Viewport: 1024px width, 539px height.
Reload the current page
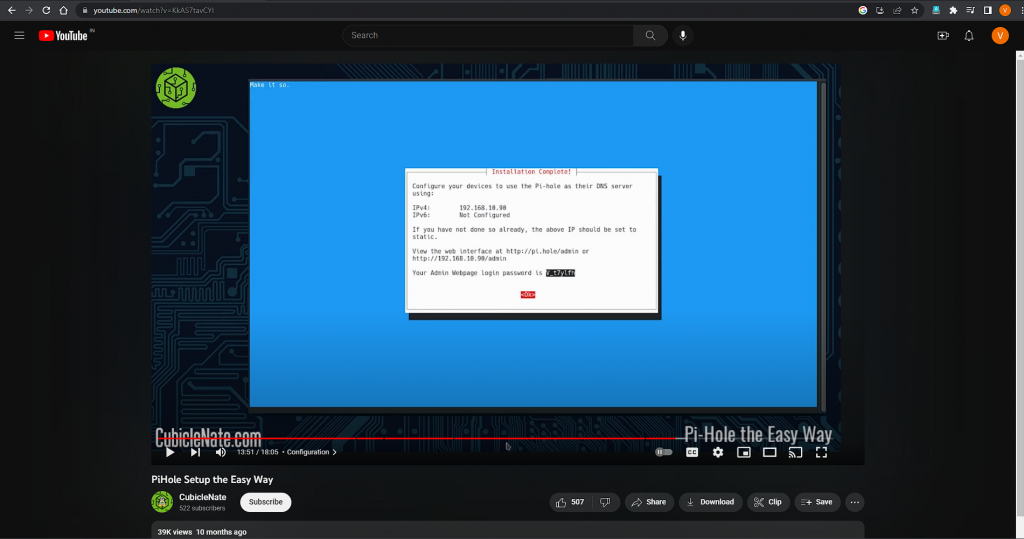click(46, 10)
